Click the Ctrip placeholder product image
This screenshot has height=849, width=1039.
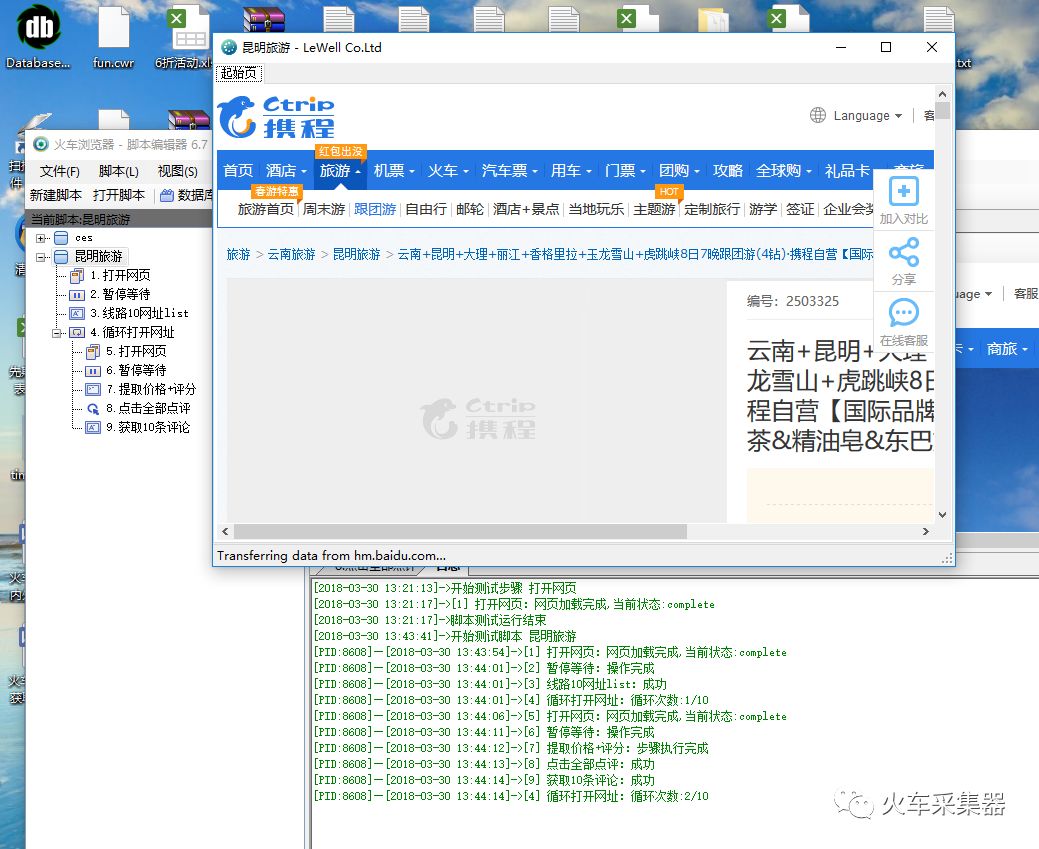coord(477,400)
